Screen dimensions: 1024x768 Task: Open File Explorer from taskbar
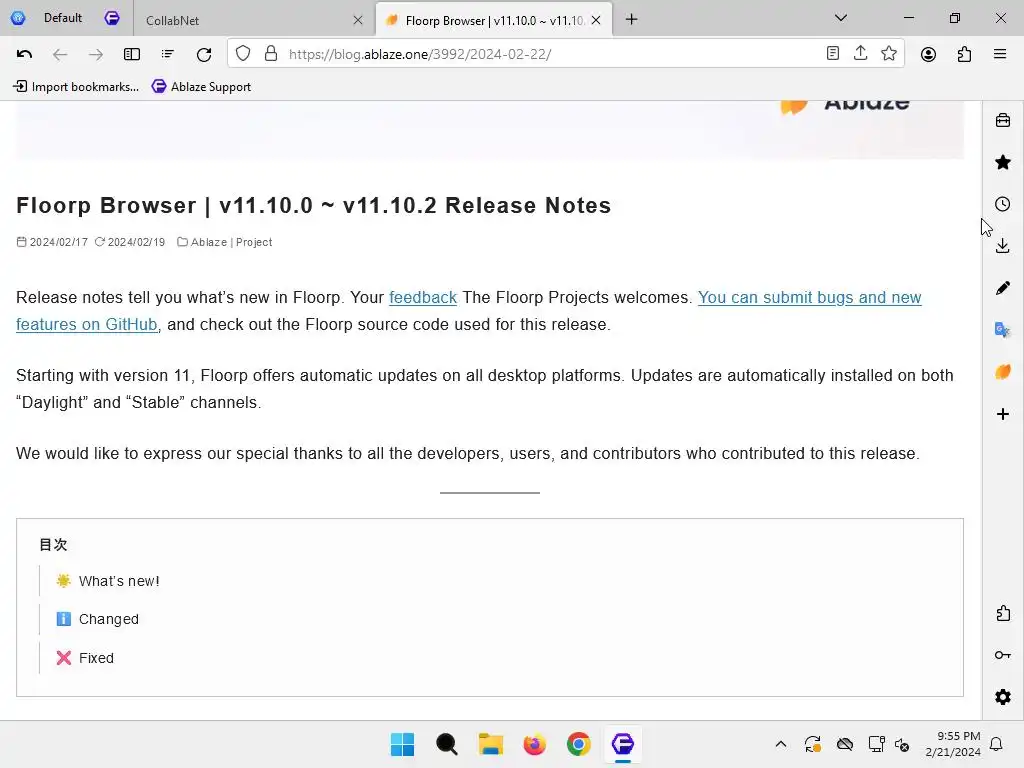[x=490, y=744]
